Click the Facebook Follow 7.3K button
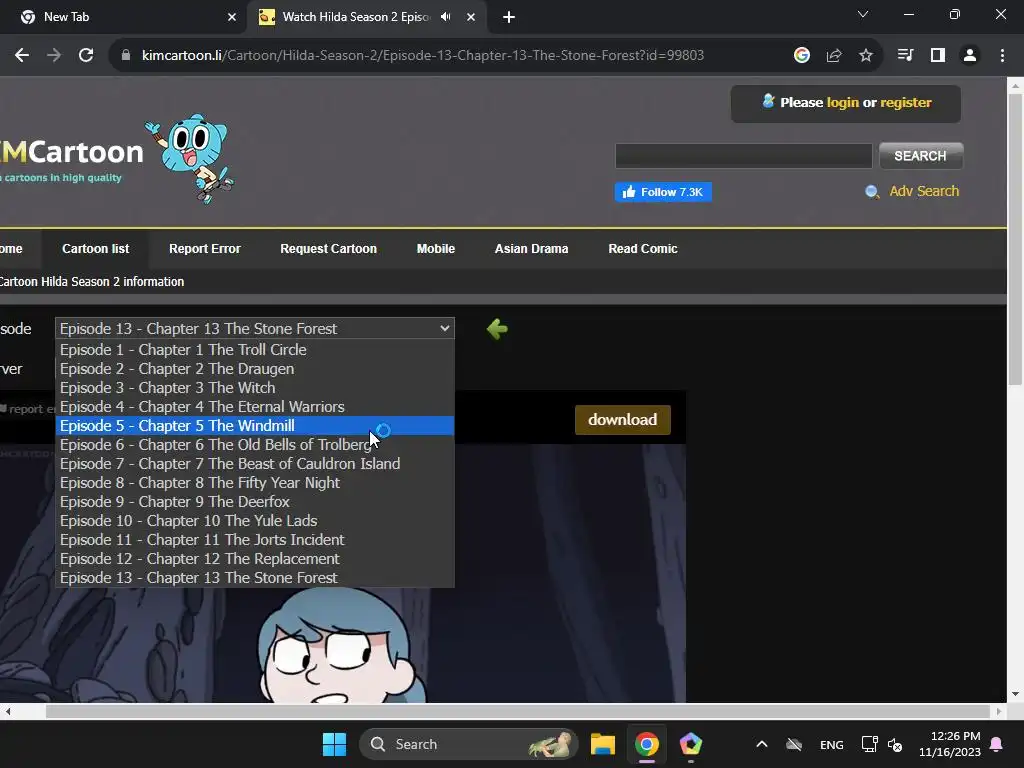The width and height of the screenshot is (1024, 768). (663, 192)
